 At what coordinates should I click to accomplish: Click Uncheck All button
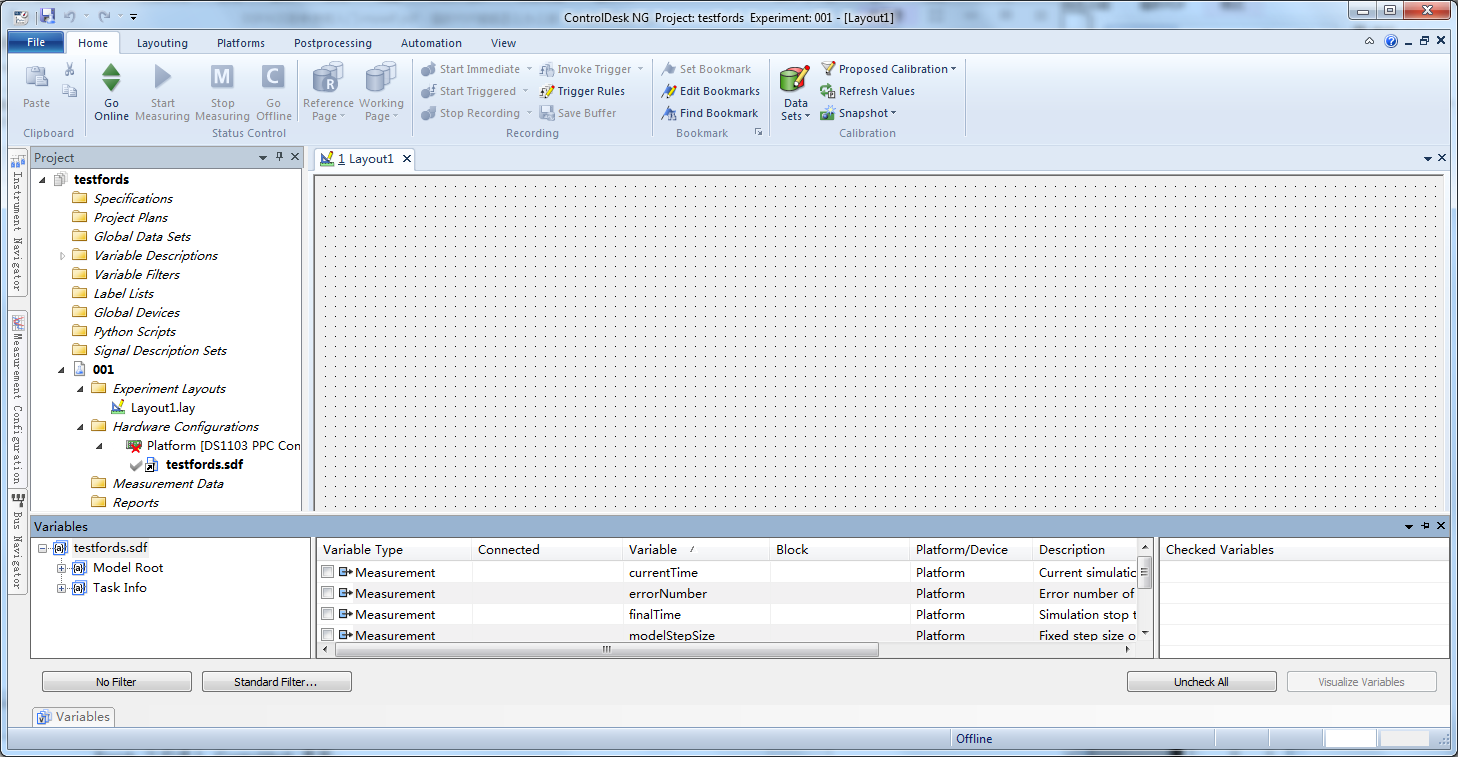pos(1201,682)
